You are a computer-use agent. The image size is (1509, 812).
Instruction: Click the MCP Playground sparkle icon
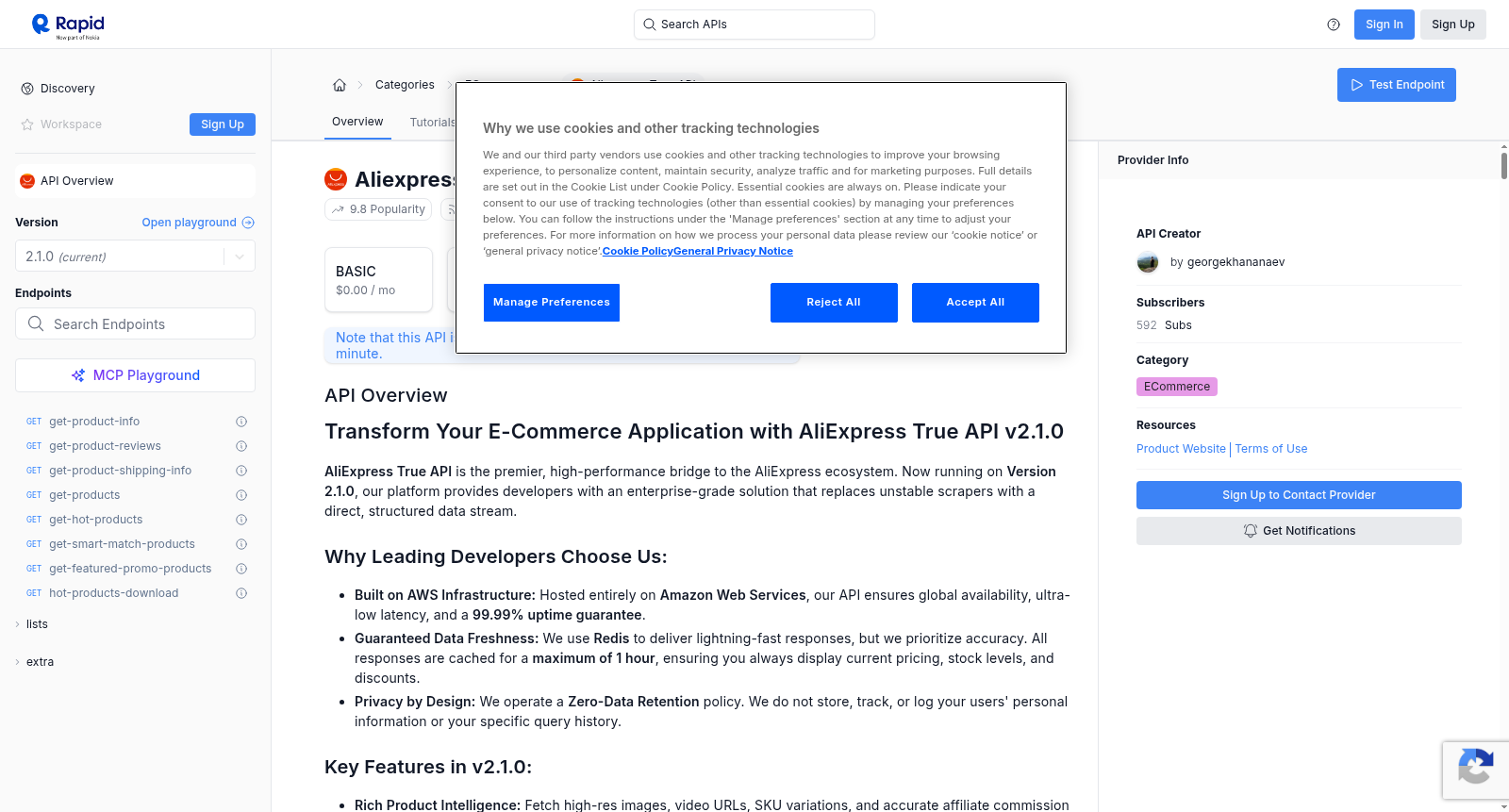pos(78,375)
